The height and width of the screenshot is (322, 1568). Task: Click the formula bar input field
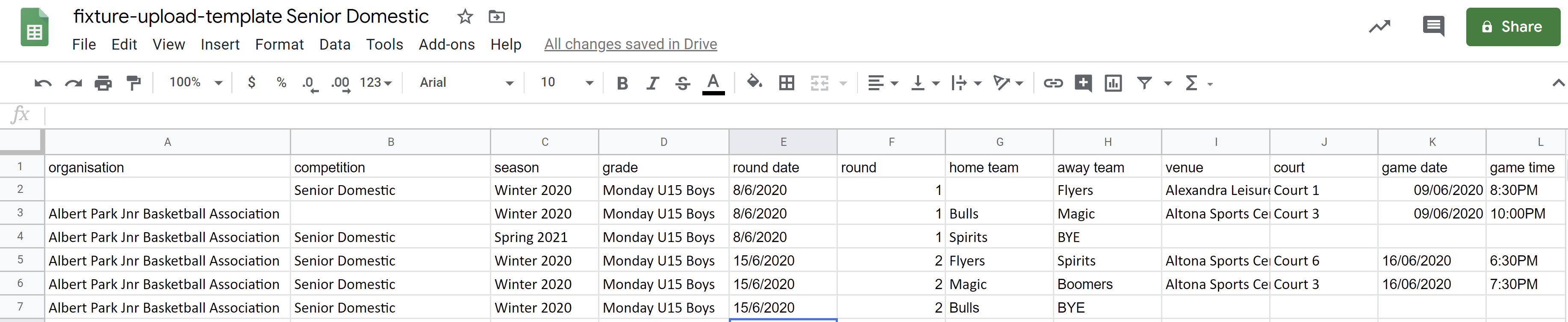(791, 115)
